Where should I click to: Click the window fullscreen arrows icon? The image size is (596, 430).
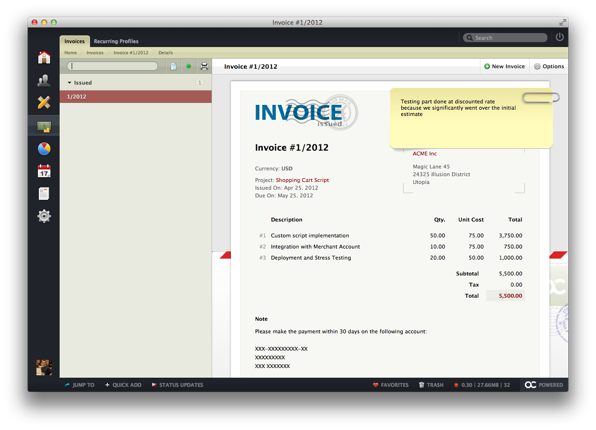pyautogui.click(x=562, y=22)
